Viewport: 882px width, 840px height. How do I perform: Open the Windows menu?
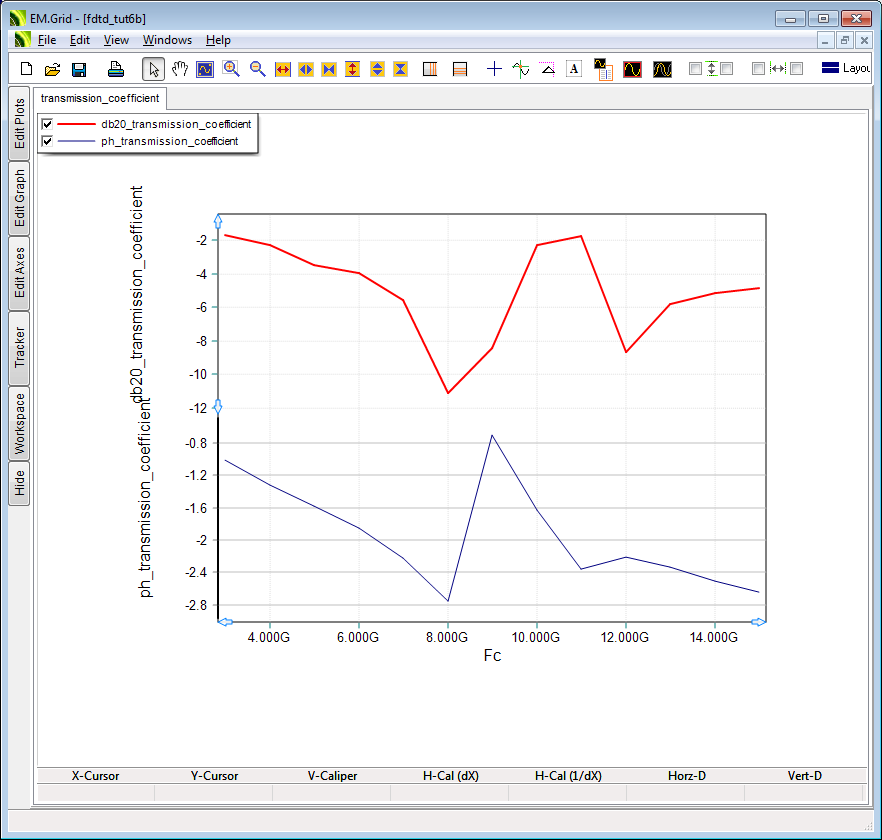pyautogui.click(x=167, y=40)
